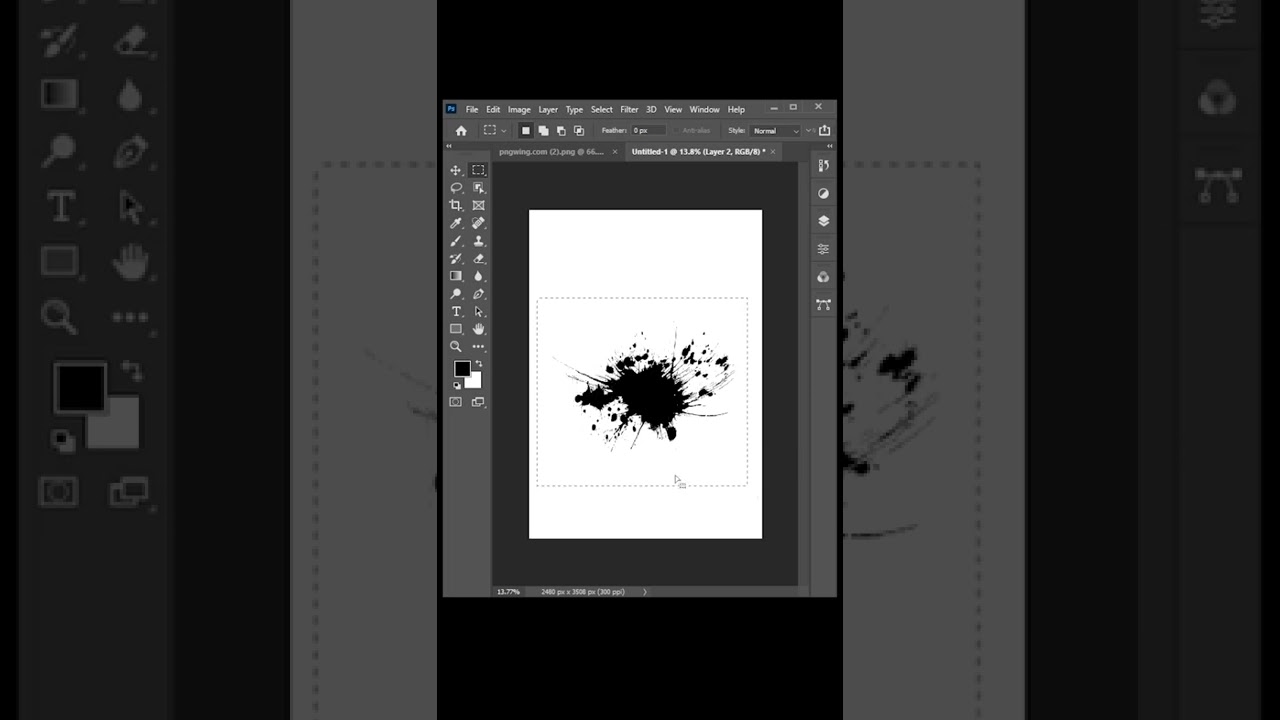
Task: Open the Help menu
Action: [x=736, y=109]
